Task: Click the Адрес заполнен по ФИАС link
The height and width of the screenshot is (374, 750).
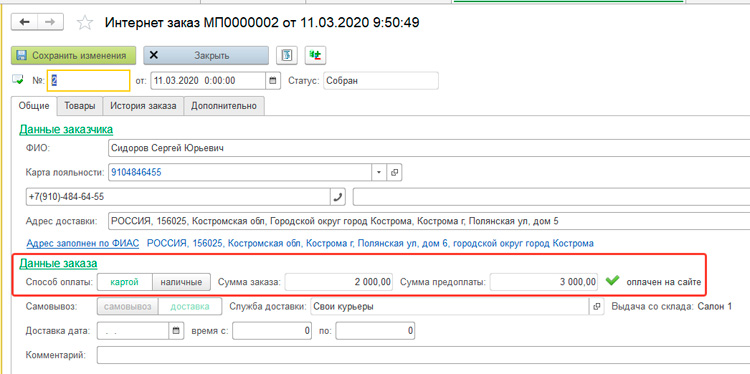Action: point(83,243)
